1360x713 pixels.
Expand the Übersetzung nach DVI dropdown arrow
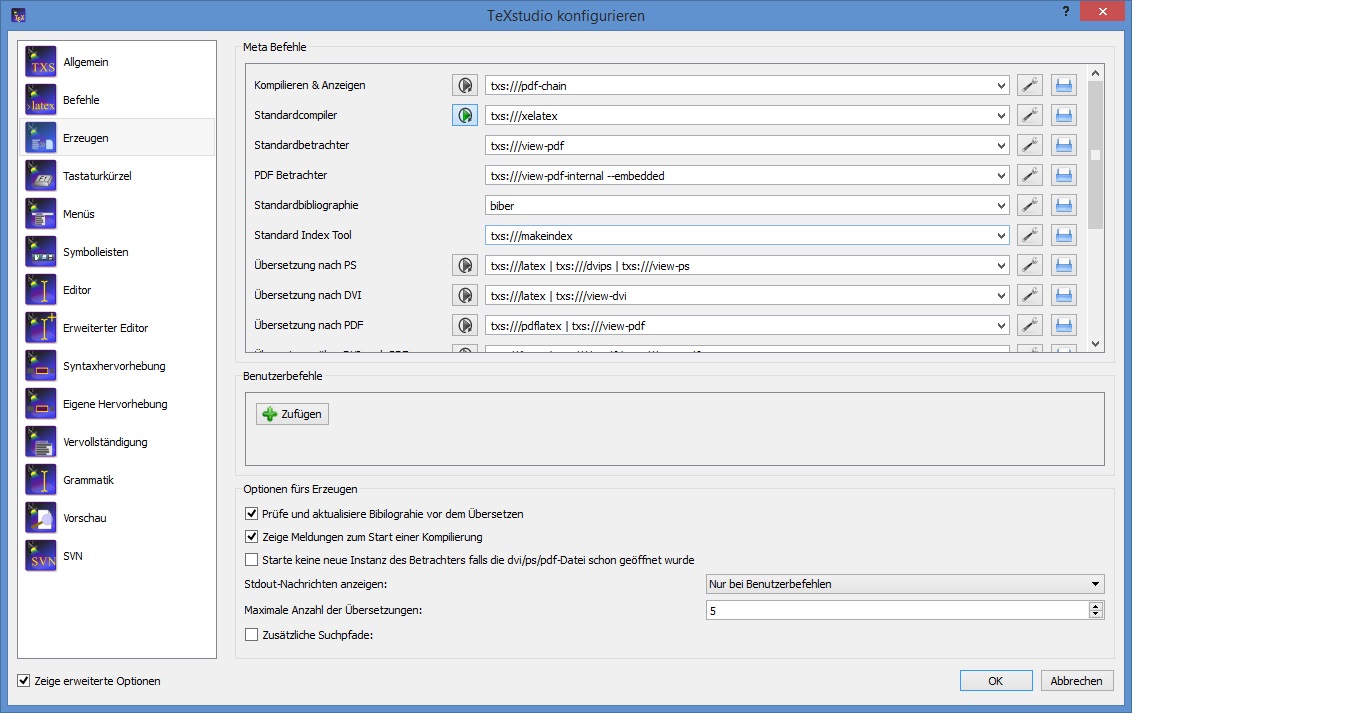pos(1001,296)
